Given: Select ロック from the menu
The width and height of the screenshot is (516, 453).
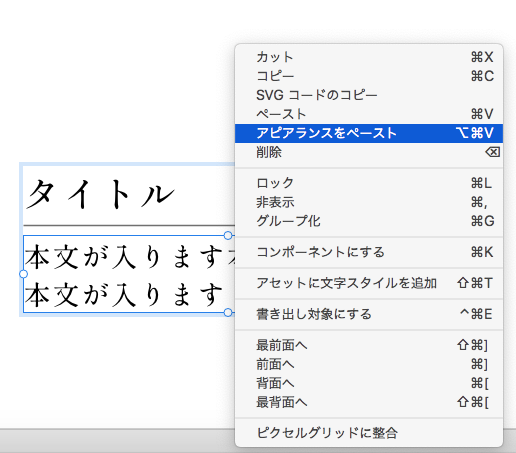Looking at the screenshot, I should [369, 183].
